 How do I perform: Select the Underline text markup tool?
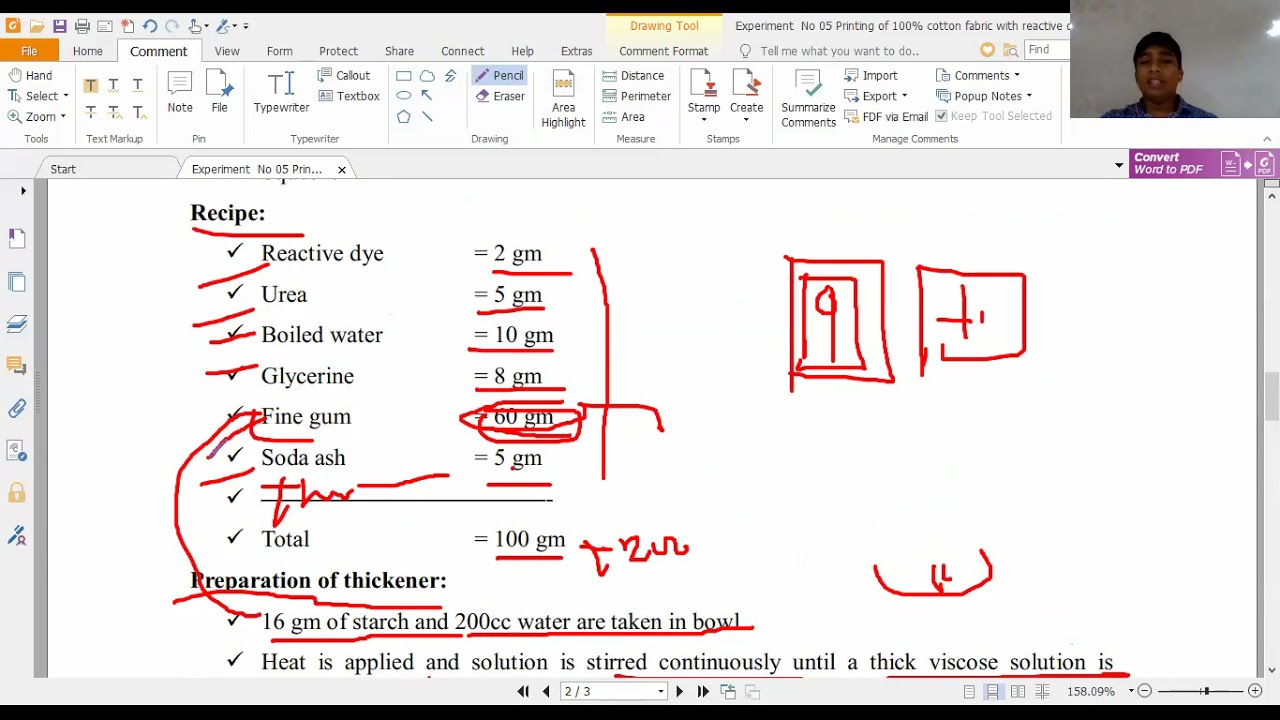(137, 85)
